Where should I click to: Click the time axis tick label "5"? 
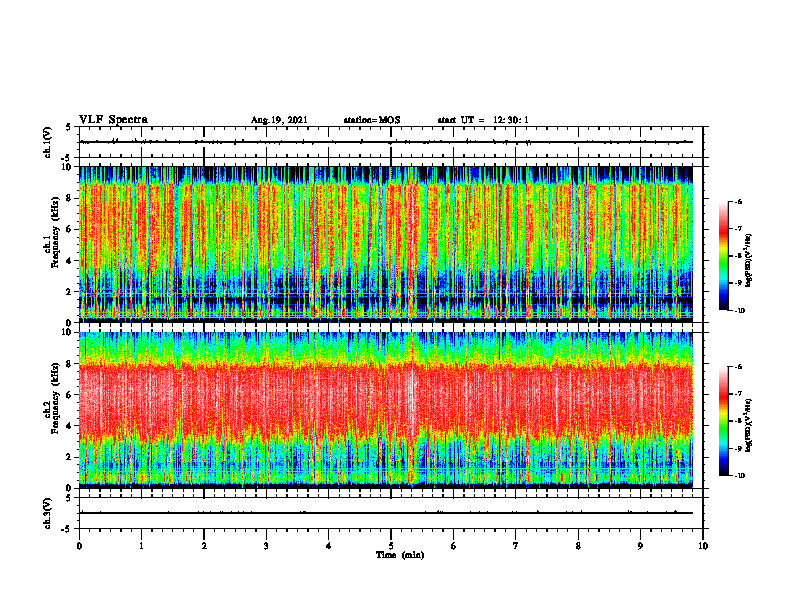[391, 546]
